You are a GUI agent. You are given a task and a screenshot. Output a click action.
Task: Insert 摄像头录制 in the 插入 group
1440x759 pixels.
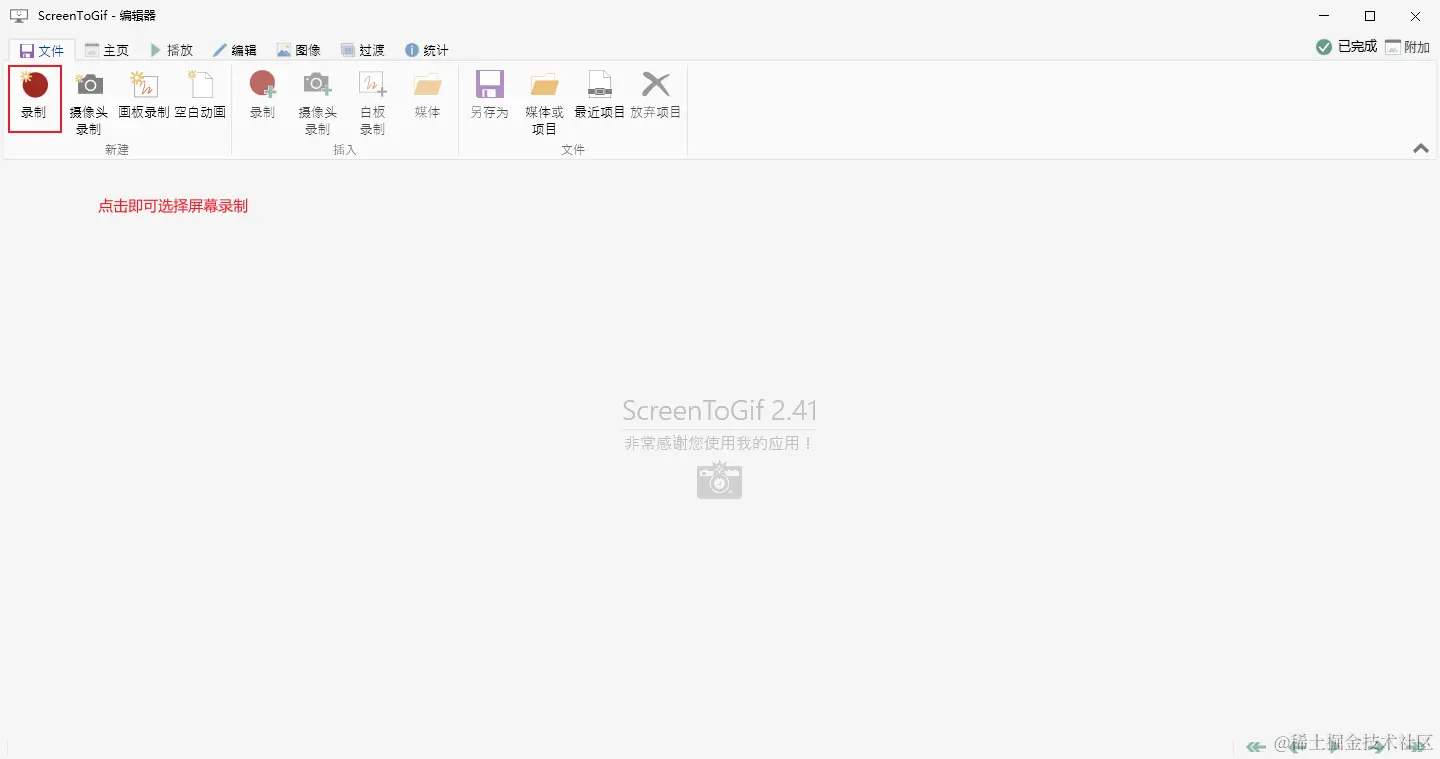coord(317,103)
